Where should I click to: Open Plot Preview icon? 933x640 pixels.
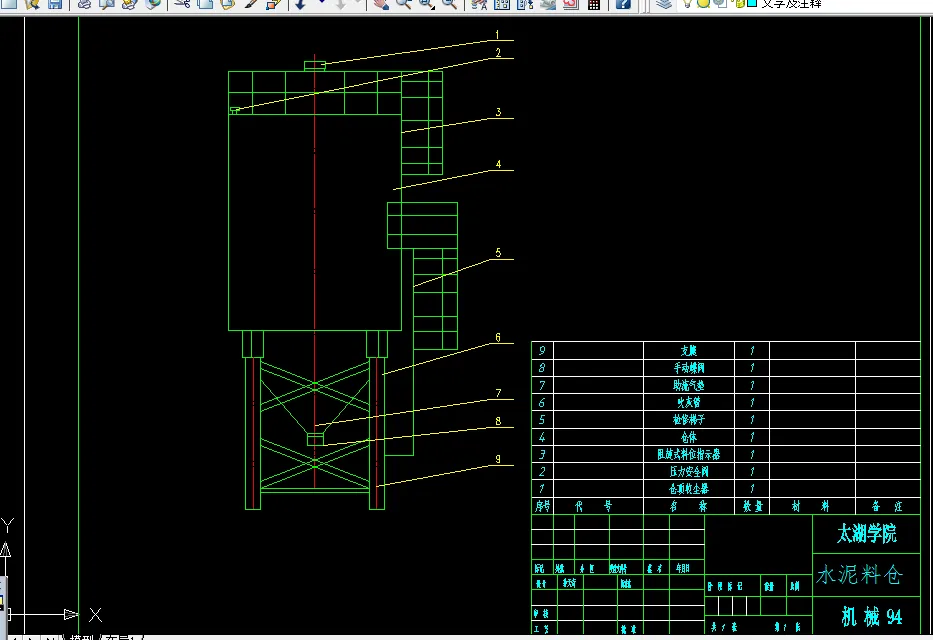coord(107,4)
